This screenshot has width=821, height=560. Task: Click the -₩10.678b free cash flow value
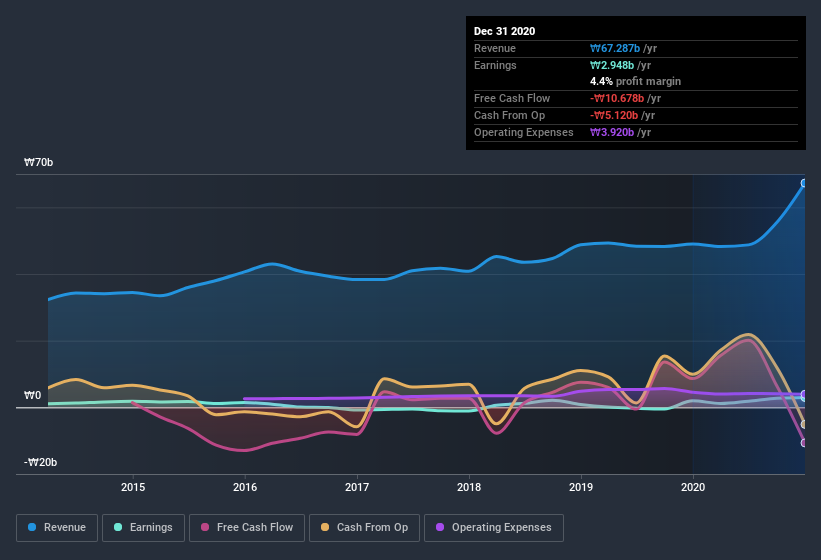[617, 98]
